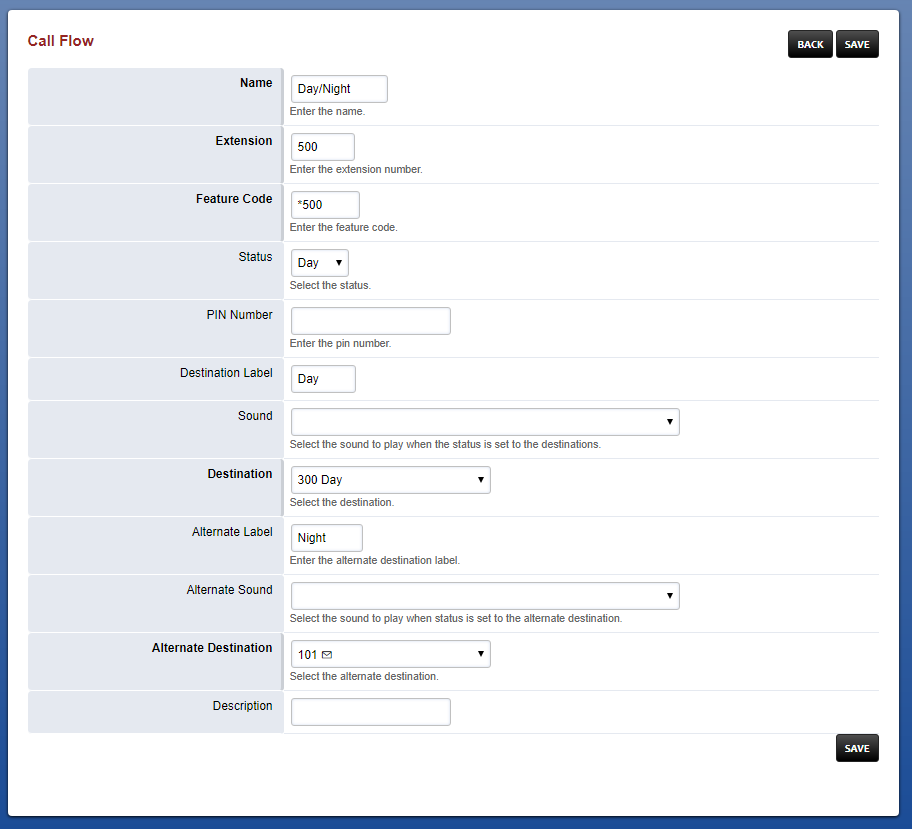Click the empty Description field

pyautogui.click(x=370, y=712)
